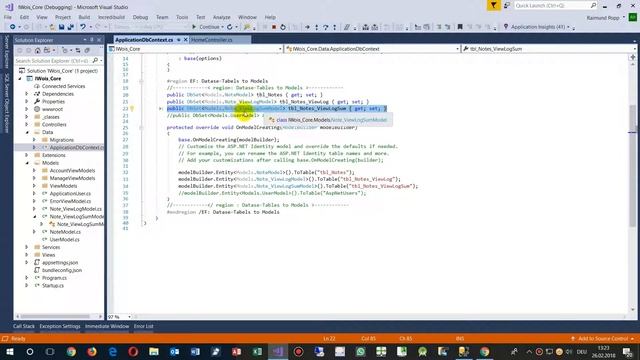Click the Save All toolbar icon
The height and width of the screenshot is (360, 640).
click(x=70, y=27)
